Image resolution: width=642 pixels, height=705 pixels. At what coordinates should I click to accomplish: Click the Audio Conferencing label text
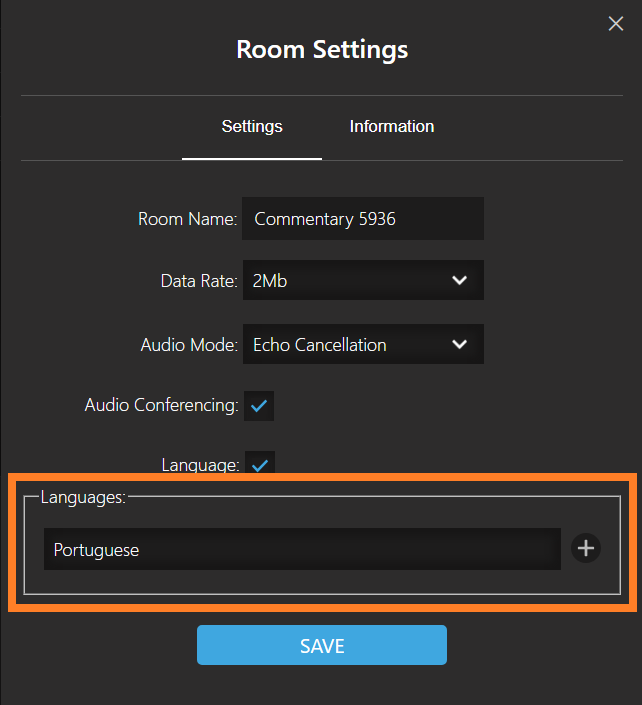point(161,405)
